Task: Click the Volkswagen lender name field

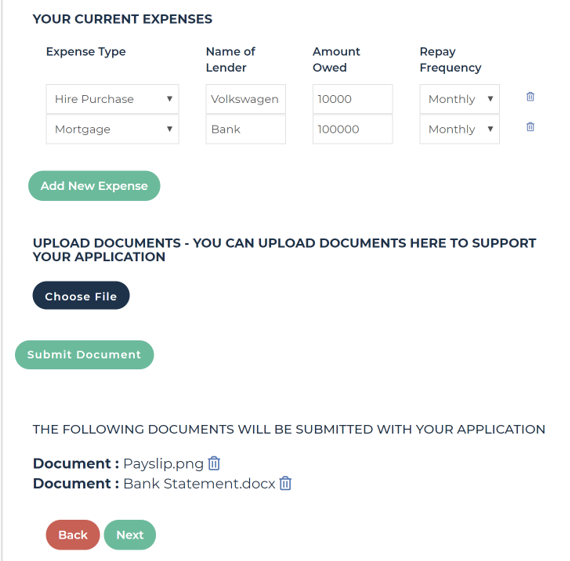Action: coord(246,99)
